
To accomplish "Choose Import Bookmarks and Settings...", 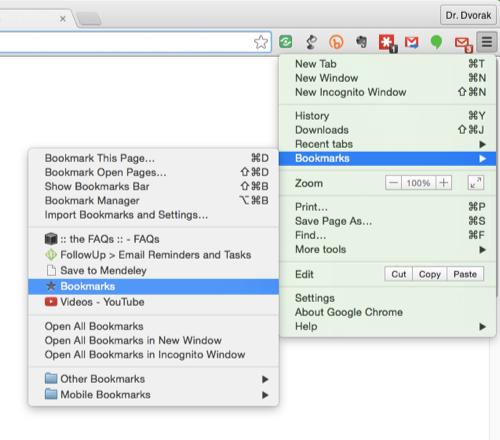I will click(x=153, y=215).
